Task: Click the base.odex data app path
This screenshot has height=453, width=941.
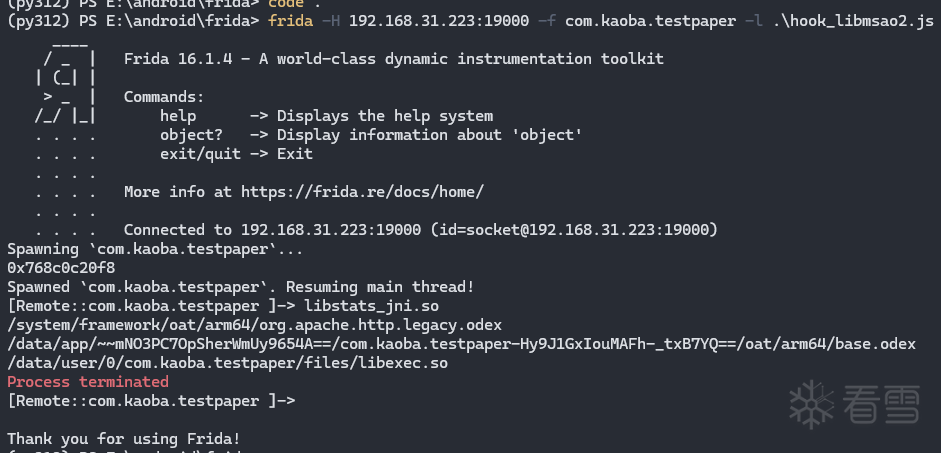Action: pyautogui.click(x=461, y=344)
